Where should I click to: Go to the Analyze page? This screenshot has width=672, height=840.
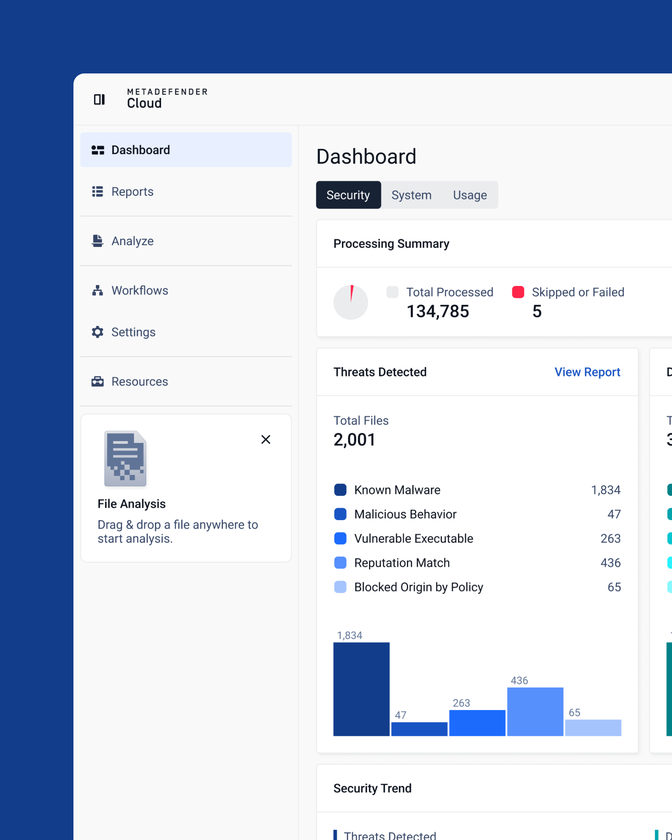coord(186,241)
